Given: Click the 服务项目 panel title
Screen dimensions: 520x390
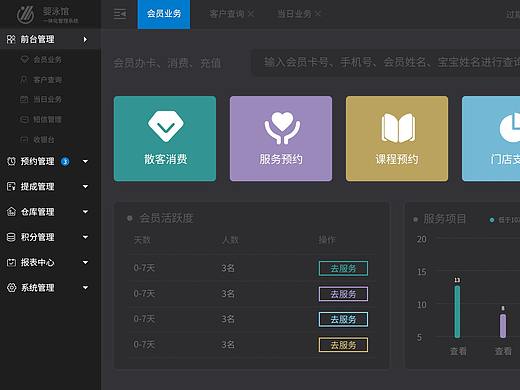Looking at the screenshot, I should [445, 219].
